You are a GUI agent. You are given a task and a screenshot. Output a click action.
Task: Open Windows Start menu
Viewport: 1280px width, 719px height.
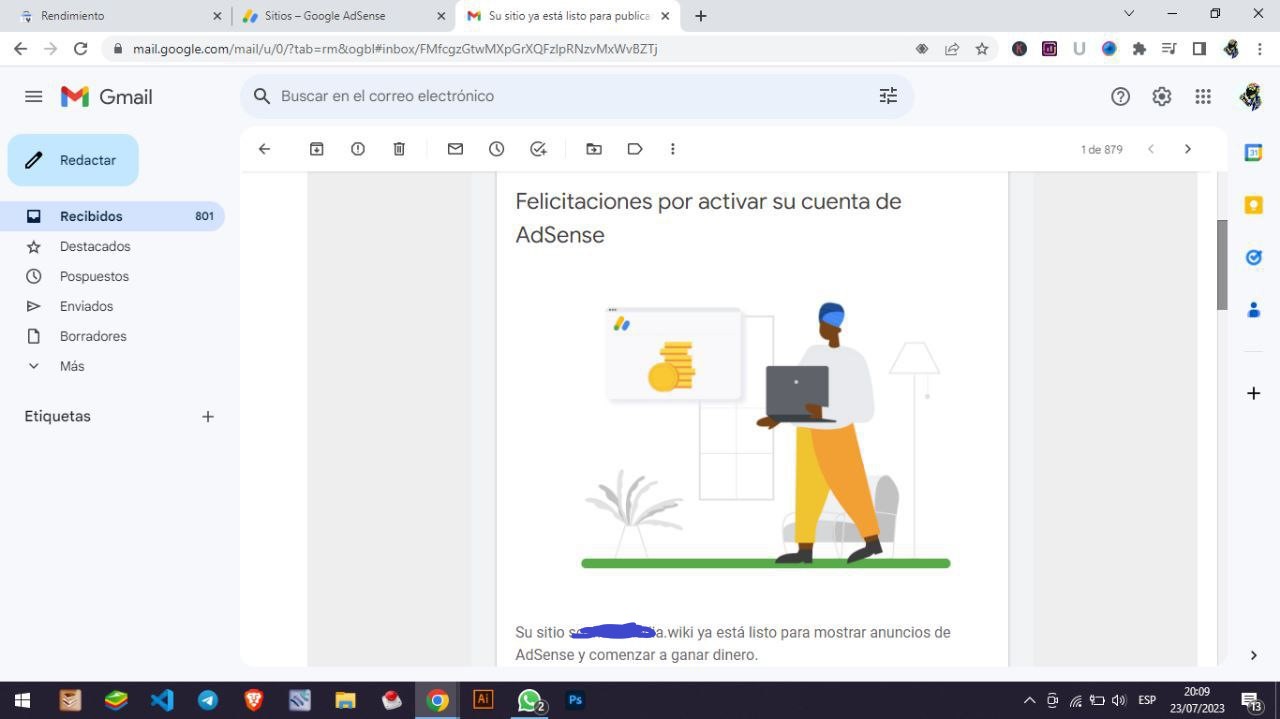click(x=22, y=700)
